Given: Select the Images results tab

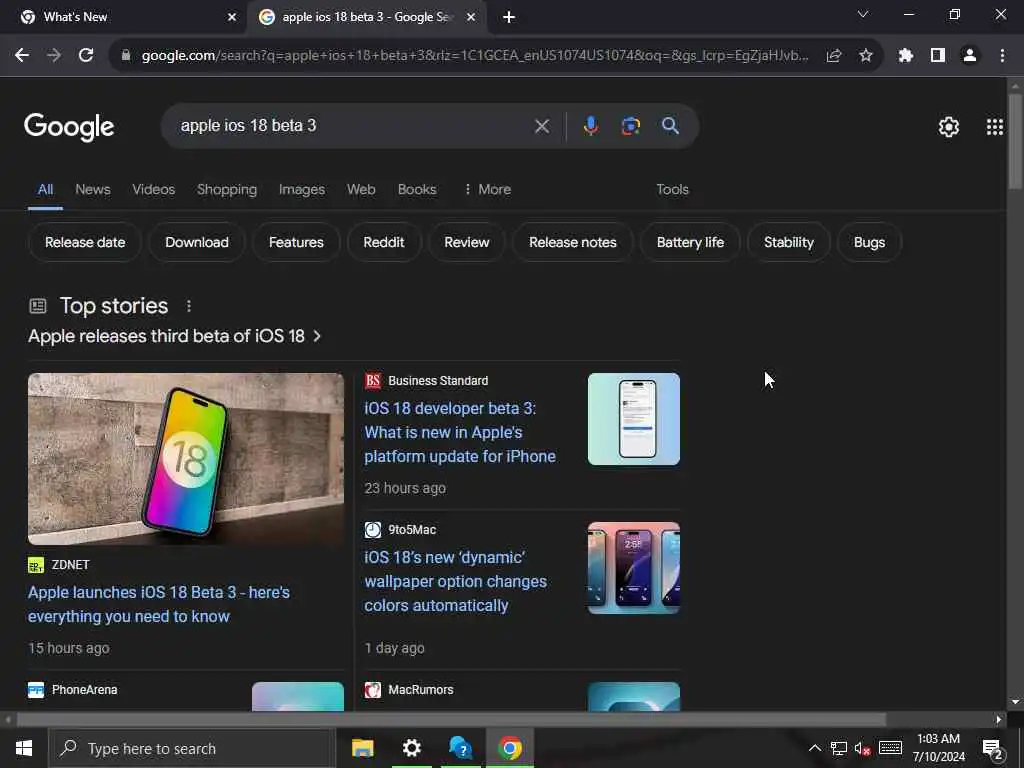Looking at the screenshot, I should click(x=302, y=189).
